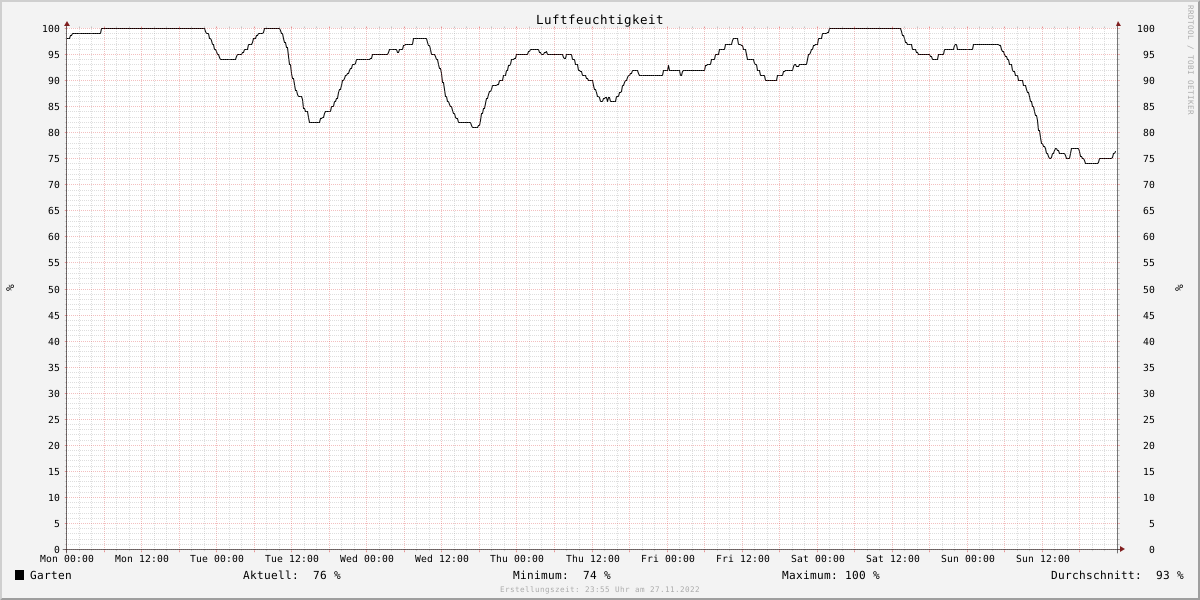The width and height of the screenshot is (1200, 600).
Task: Click the 10 label on the right axis
Action: [1149, 497]
